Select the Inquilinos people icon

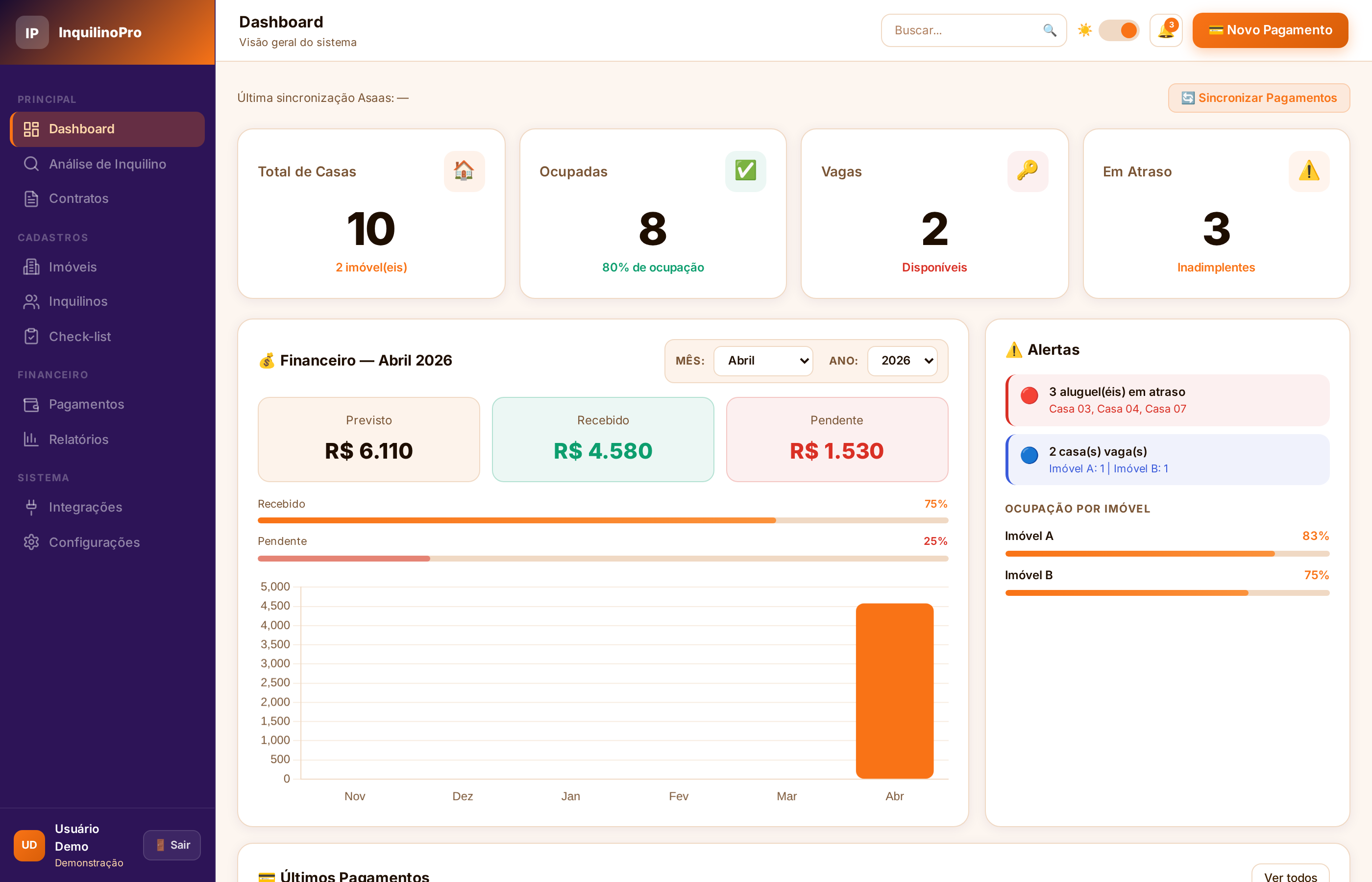pos(31,301)
